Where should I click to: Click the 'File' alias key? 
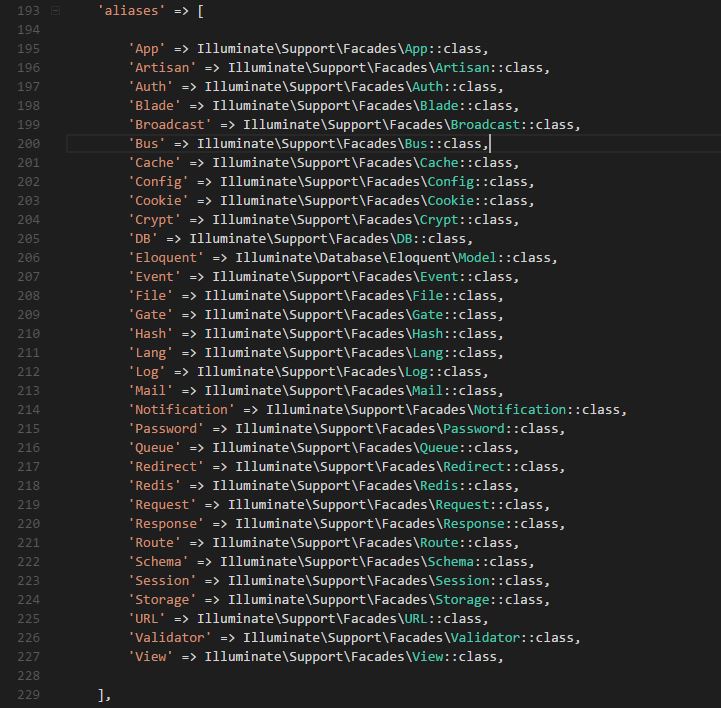pyautogui.click(x=151, y=296)
